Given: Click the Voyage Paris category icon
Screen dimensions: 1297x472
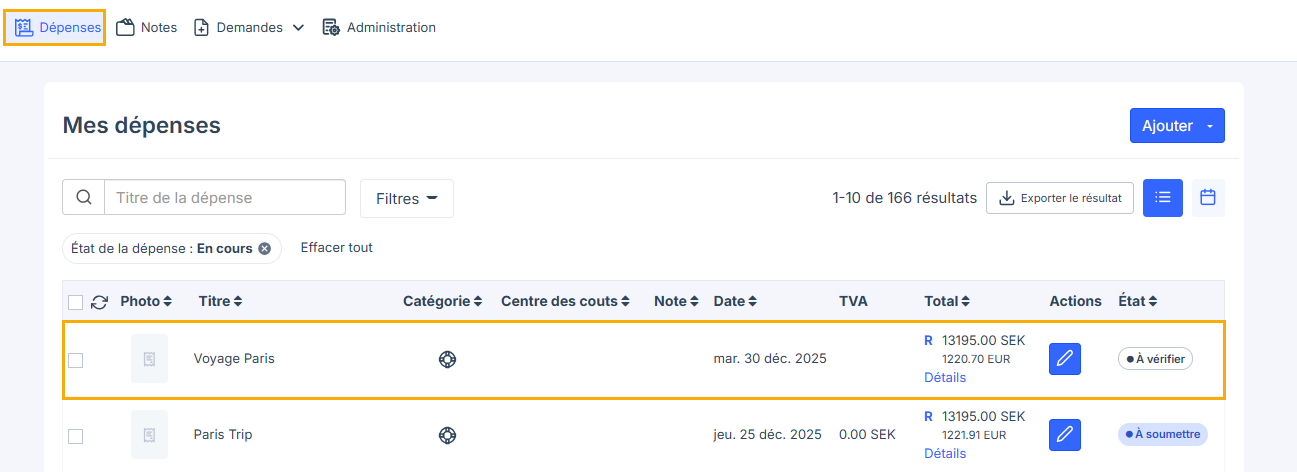Looking at the screenshot, I should (447, 359).
